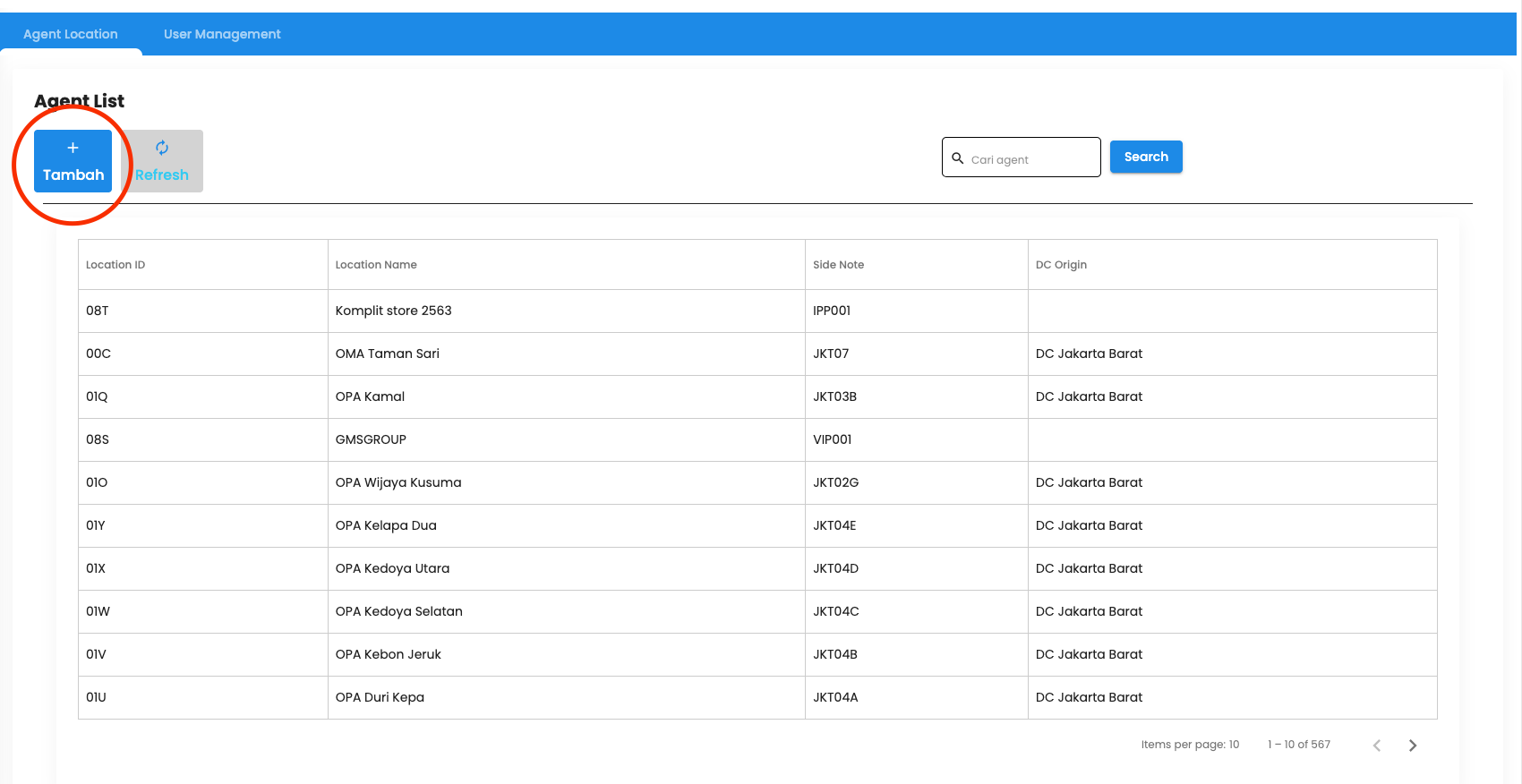Select the OPA Kebon Jeruk row
Viewport: 1522px width, 784px height.
[388, 654]
